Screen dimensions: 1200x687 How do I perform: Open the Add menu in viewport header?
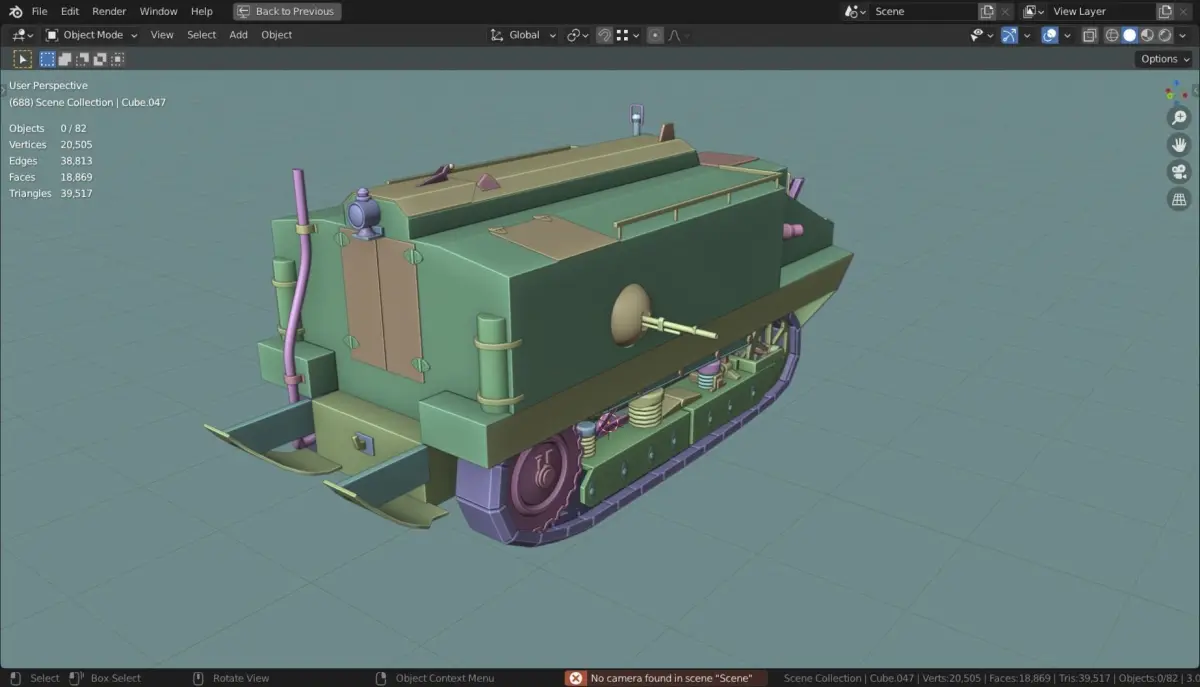(238, 35)
